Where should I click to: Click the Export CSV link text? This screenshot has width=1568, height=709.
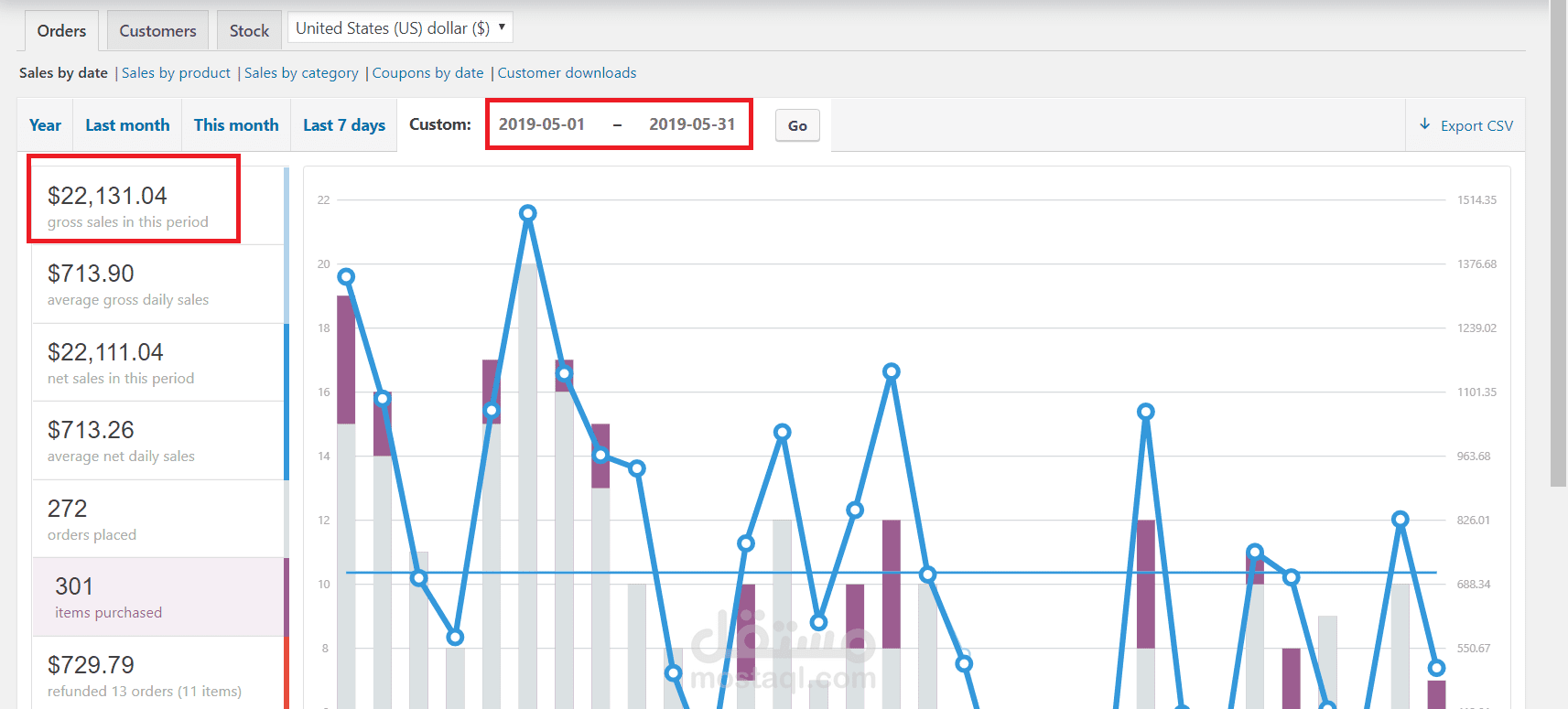point(1476,126)
